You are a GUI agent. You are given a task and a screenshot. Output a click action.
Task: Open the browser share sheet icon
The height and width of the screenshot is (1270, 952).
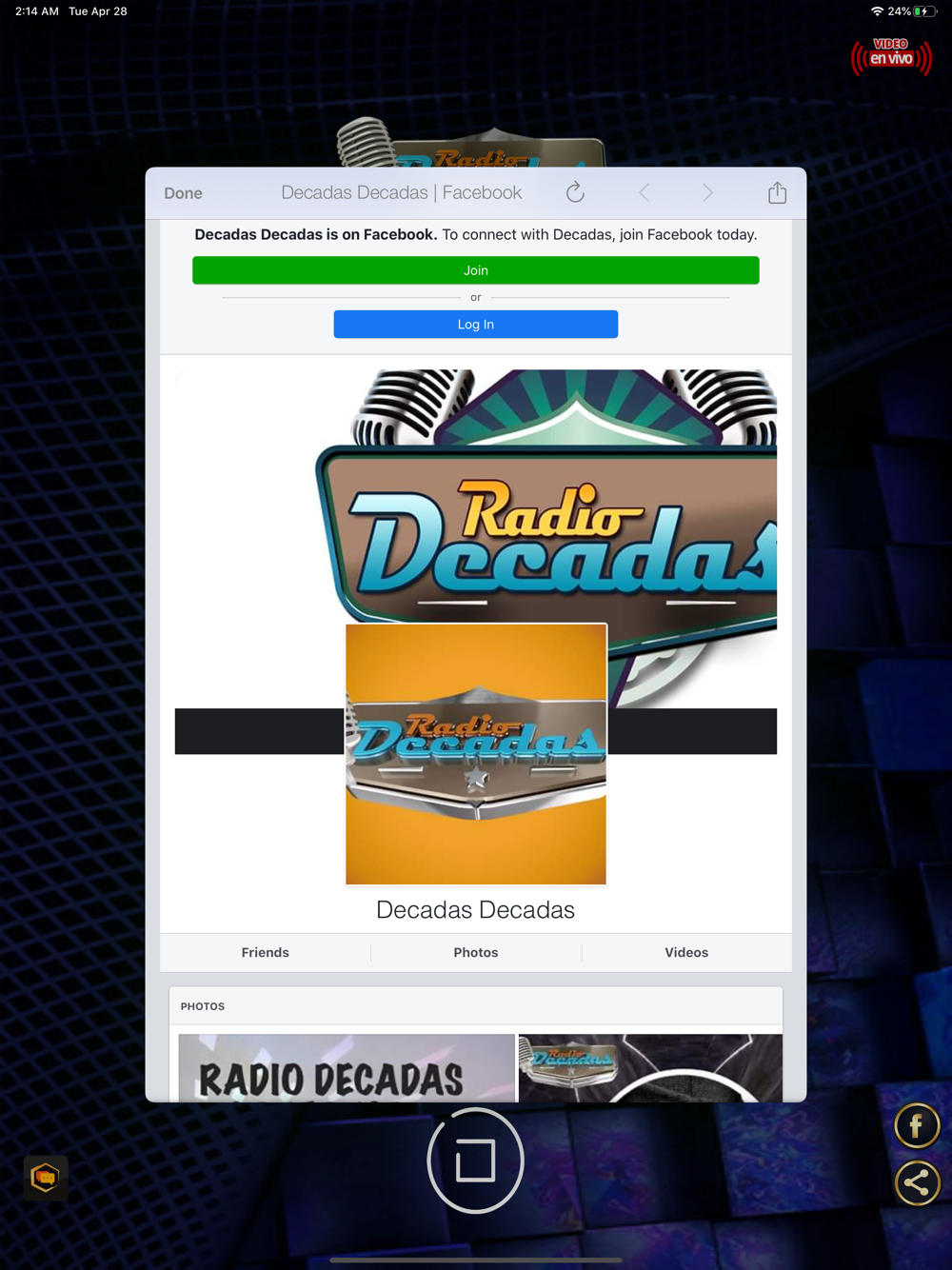778,192
